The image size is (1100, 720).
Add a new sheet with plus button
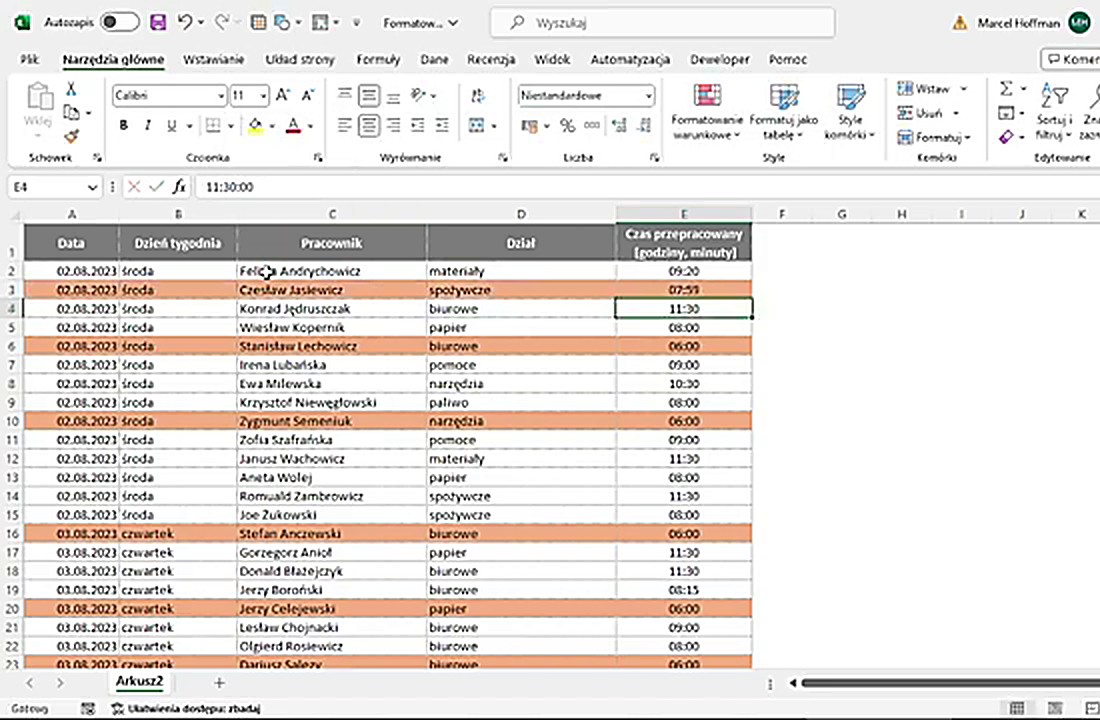(x=219, y=682)
